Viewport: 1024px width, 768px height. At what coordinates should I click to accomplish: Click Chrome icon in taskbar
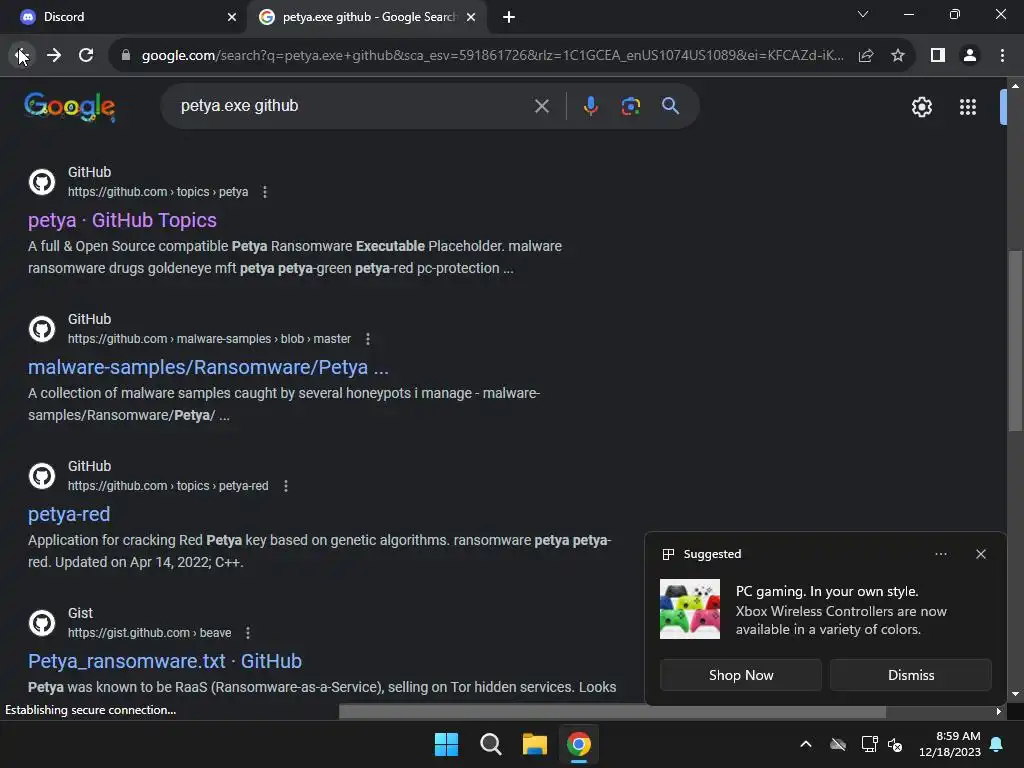coord(579,744)
